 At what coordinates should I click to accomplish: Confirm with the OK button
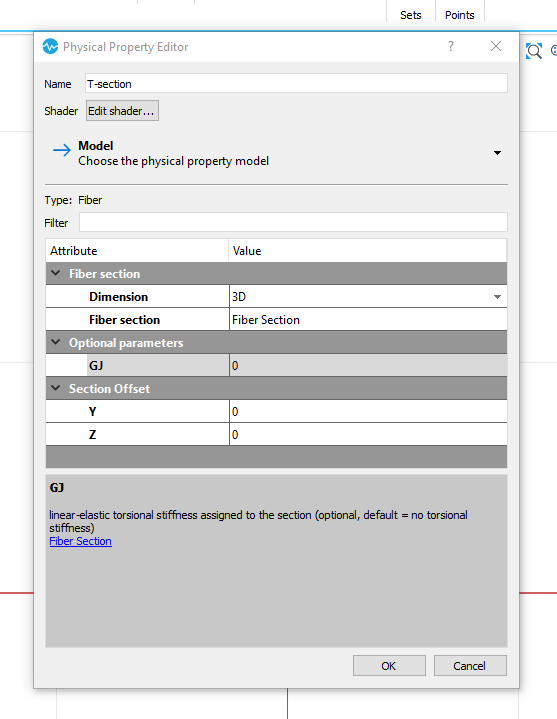[x=389, y=665]
